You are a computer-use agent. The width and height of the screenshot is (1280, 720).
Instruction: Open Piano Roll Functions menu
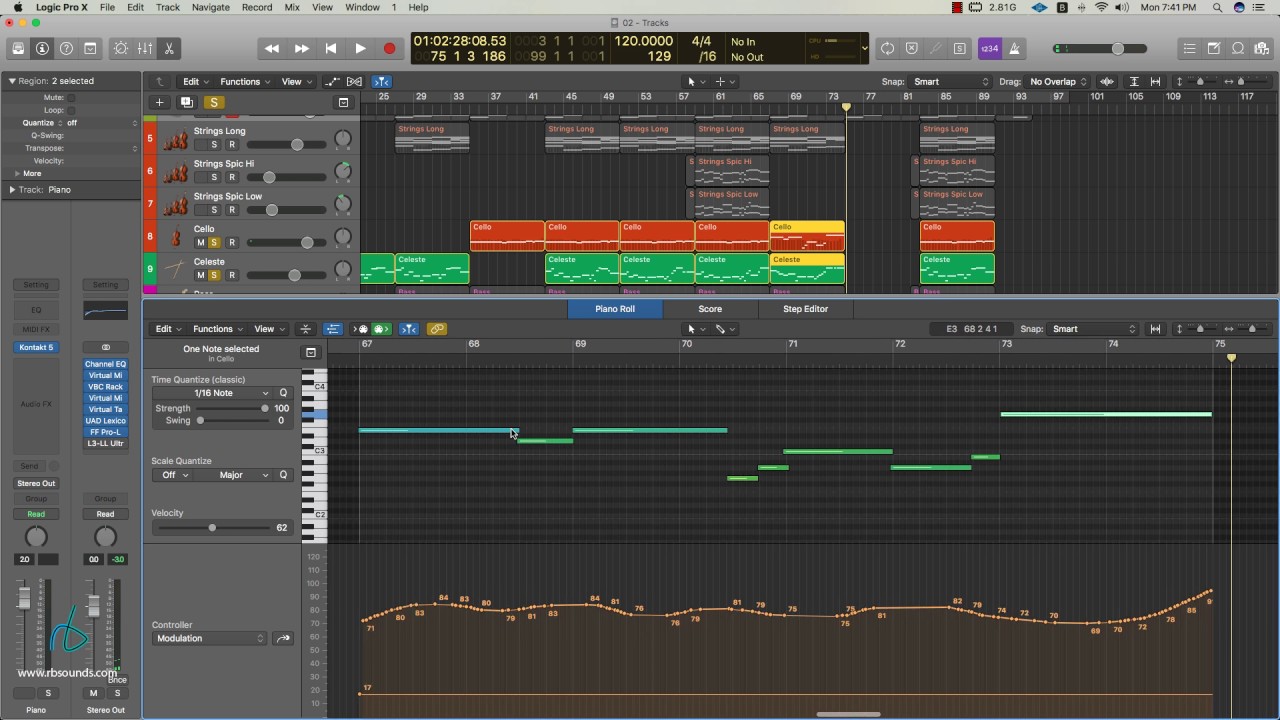click(x=216, y=329)
